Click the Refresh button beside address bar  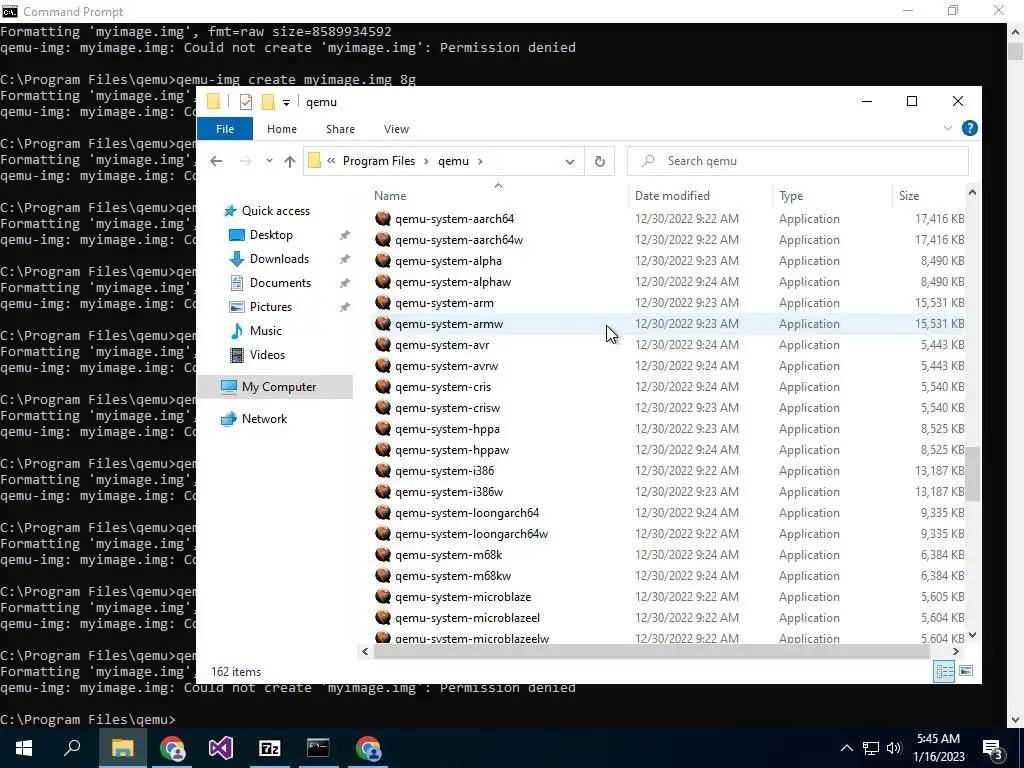pos(600,161)
